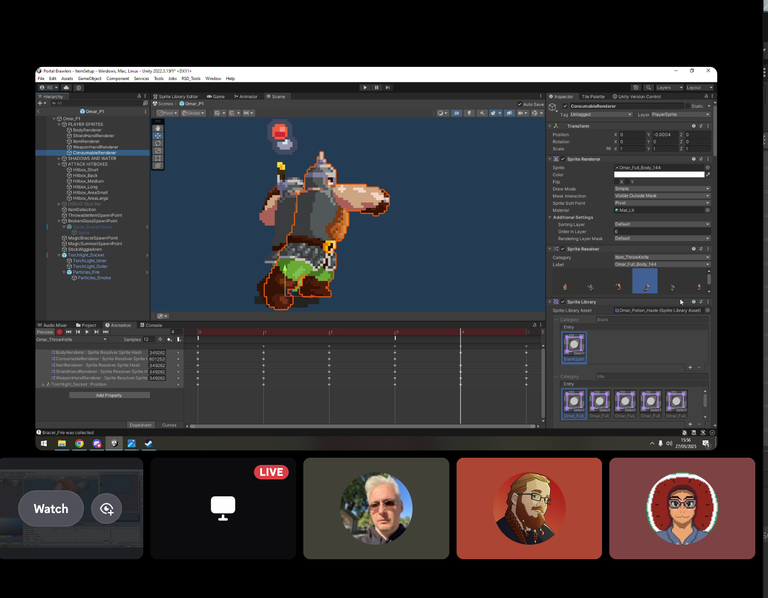Toggle scene audio button
Image resolution: width=768 pixels, height=598 pixels.
point(482,113)
